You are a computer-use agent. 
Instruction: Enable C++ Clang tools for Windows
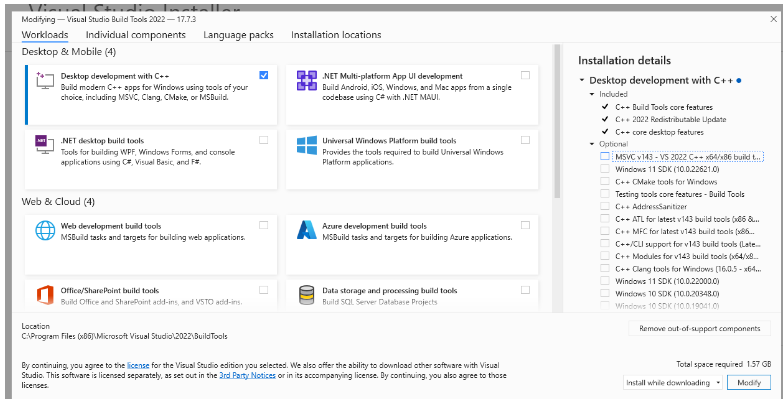pos(605,268)
